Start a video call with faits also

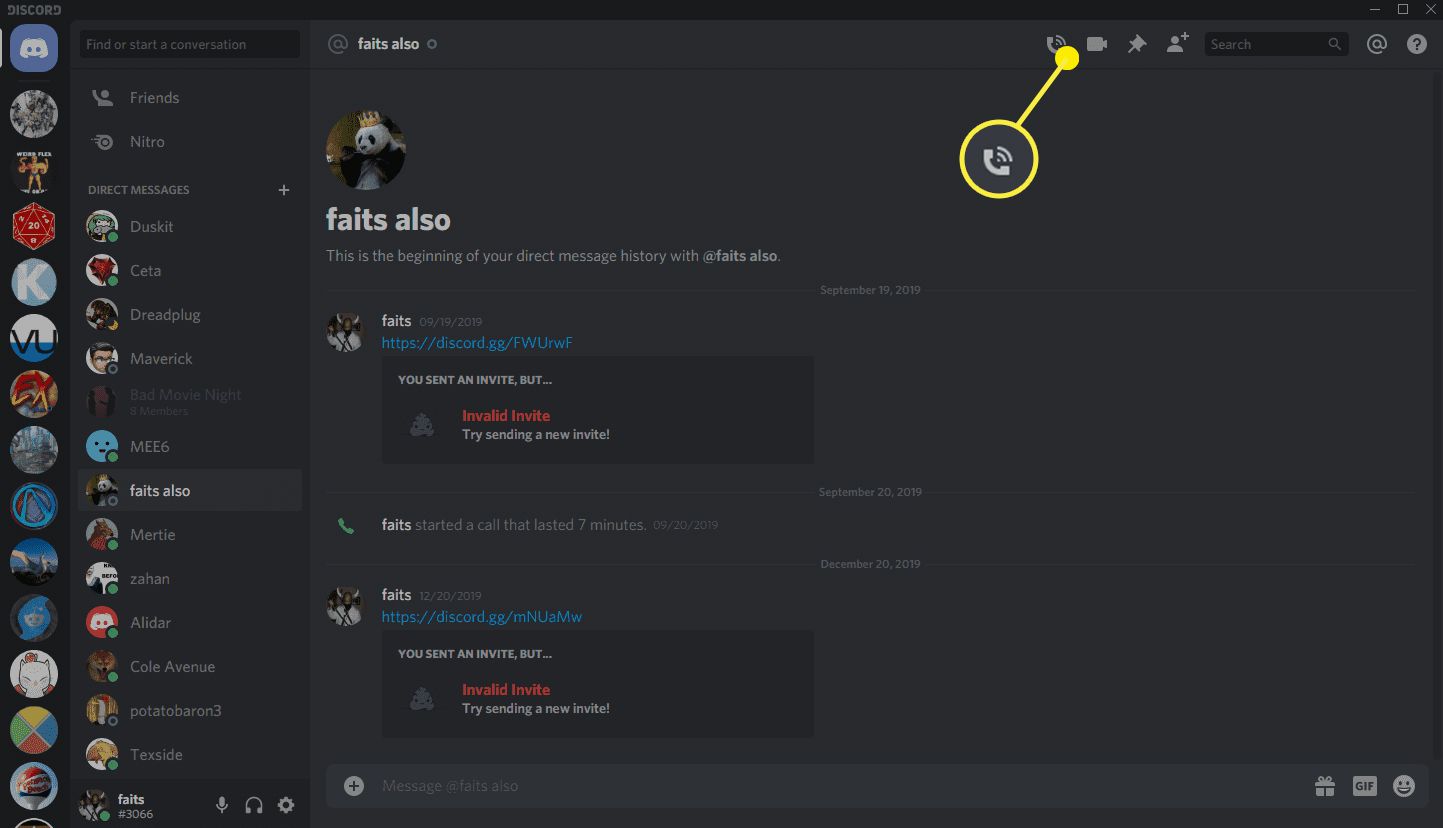1096,43
